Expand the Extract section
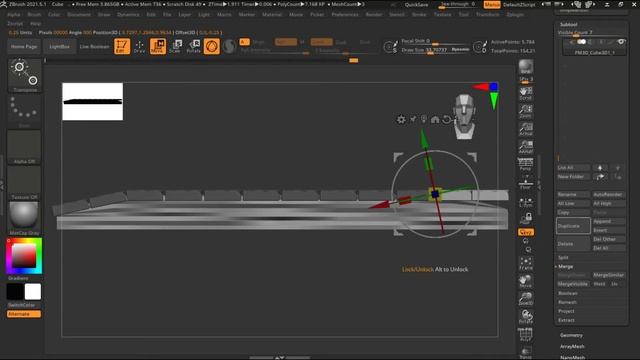This screenshot has width=640, height=360. click(566, 320)
